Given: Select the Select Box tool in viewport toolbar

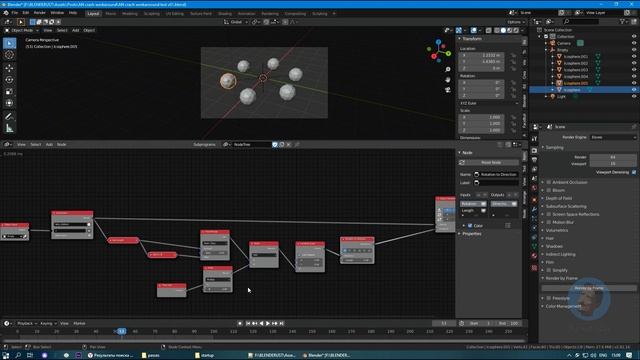Looking at the screenshot, I should click(x=9, y=43).
